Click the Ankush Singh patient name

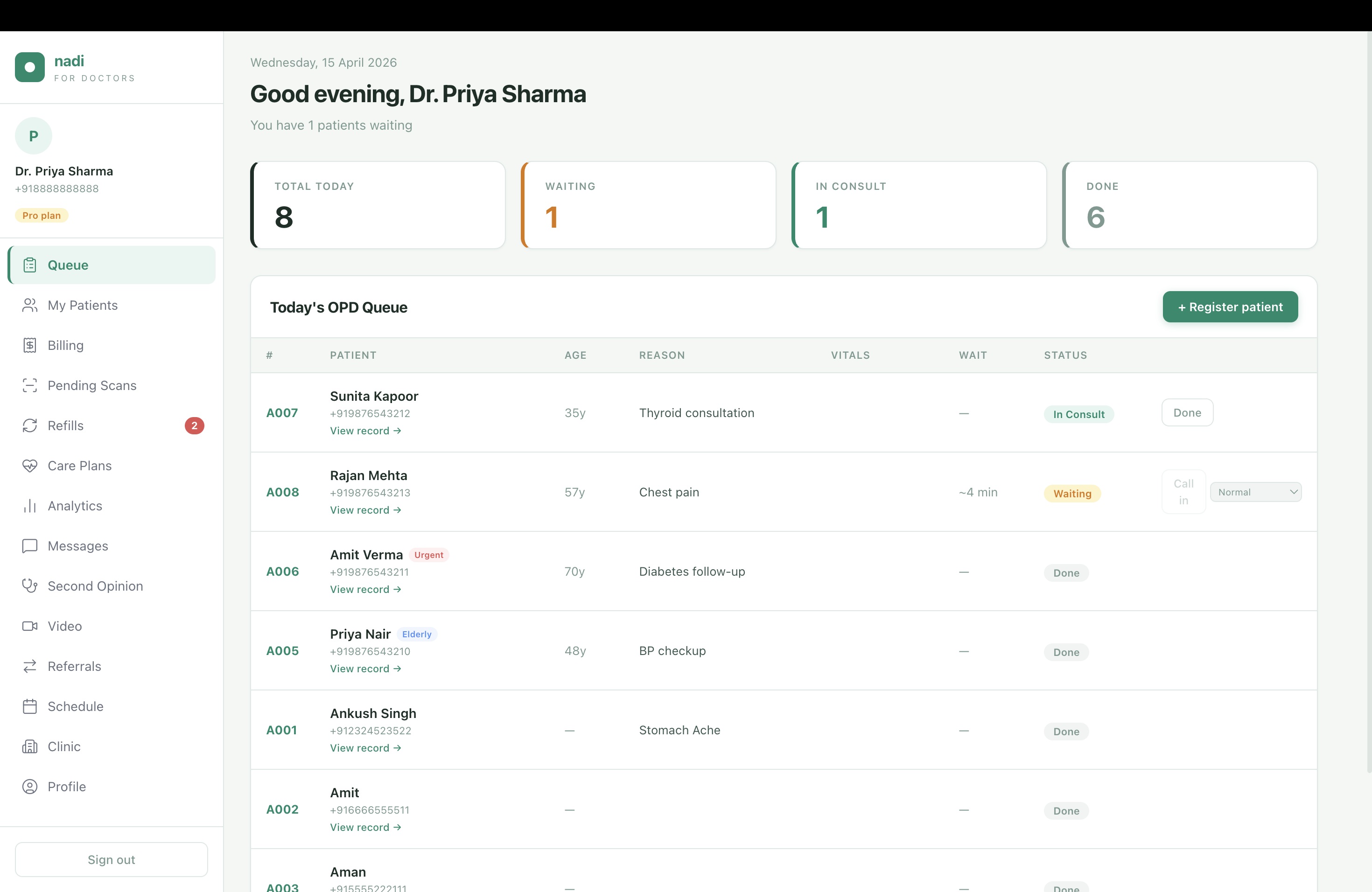point(373,713)
